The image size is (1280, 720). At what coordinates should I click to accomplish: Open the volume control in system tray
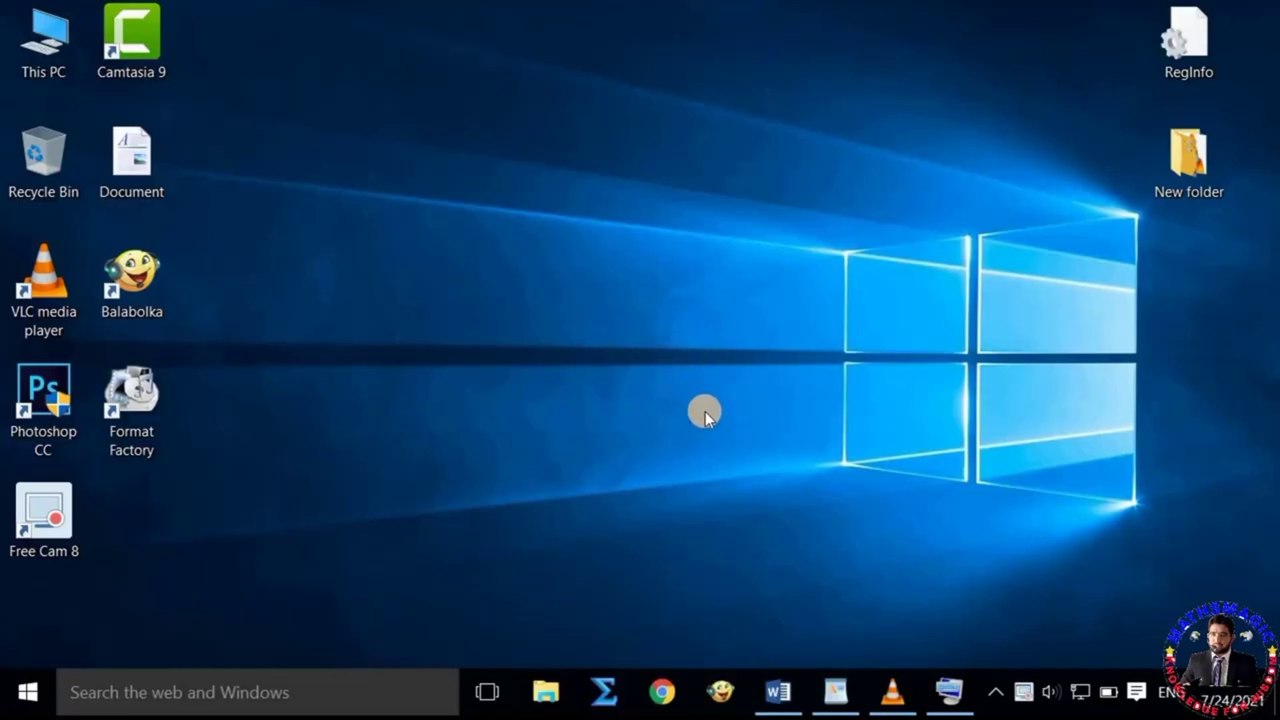1051,692
